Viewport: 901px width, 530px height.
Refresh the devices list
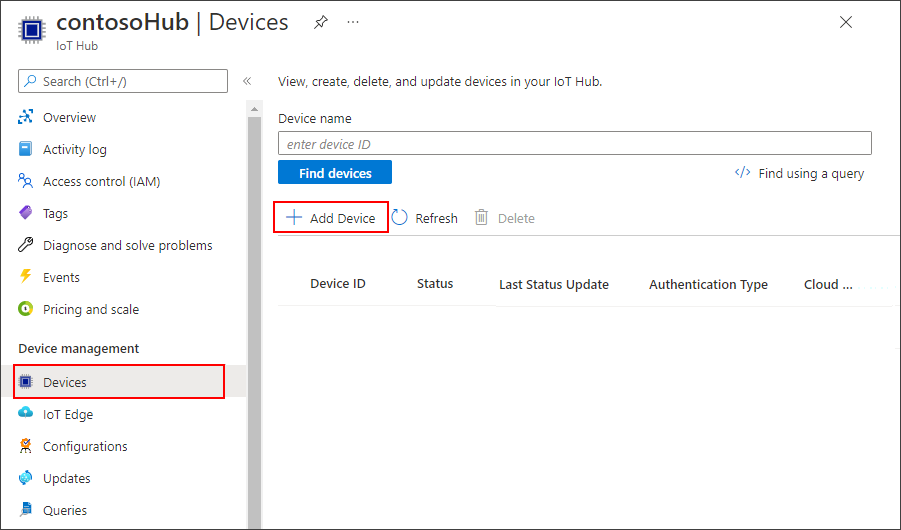pos(425,218)
